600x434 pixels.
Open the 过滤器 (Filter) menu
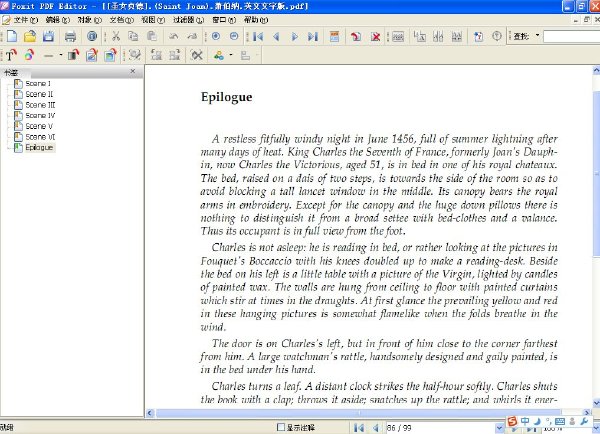click(x=188, y=20)
